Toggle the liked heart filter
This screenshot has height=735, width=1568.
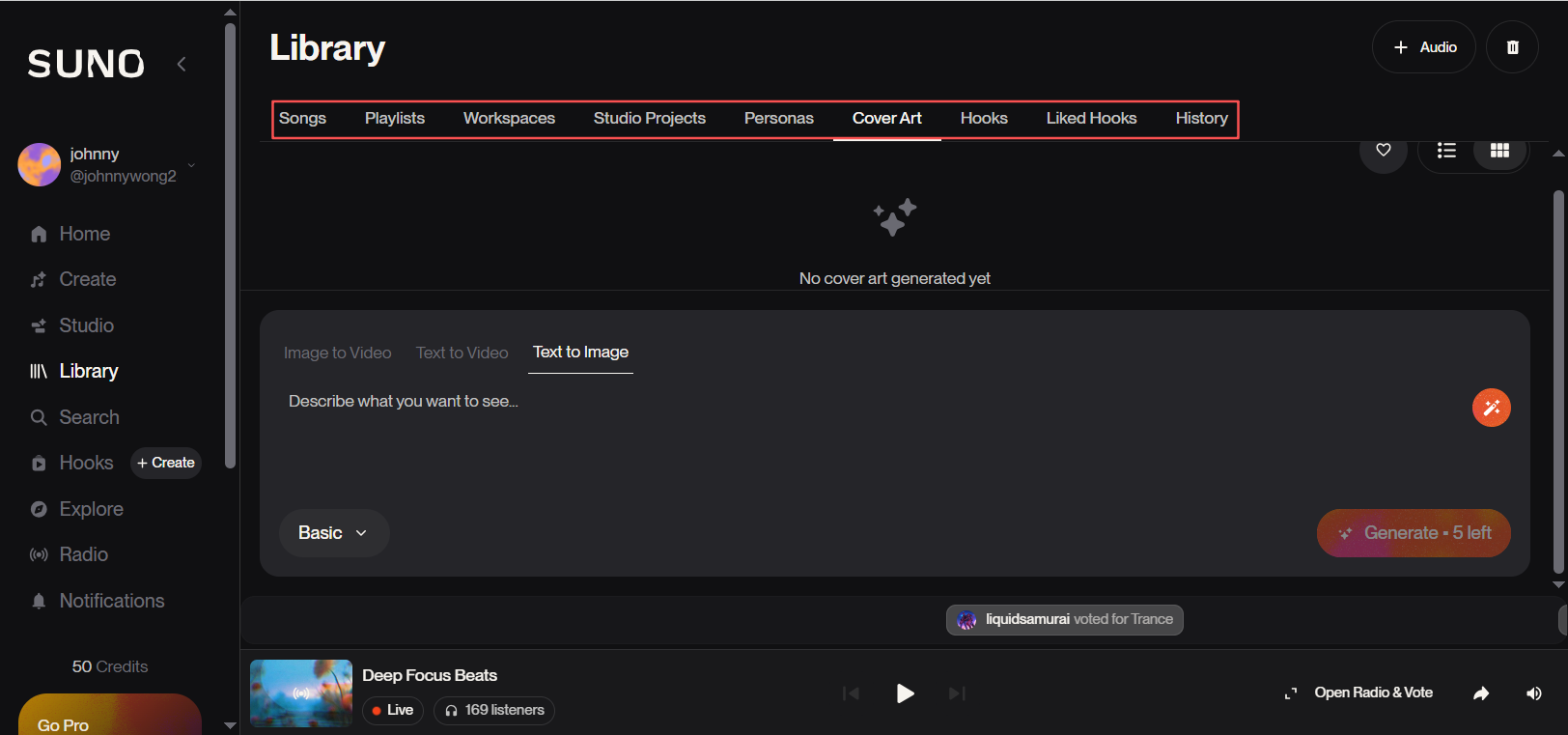[x=1384, y=150]
